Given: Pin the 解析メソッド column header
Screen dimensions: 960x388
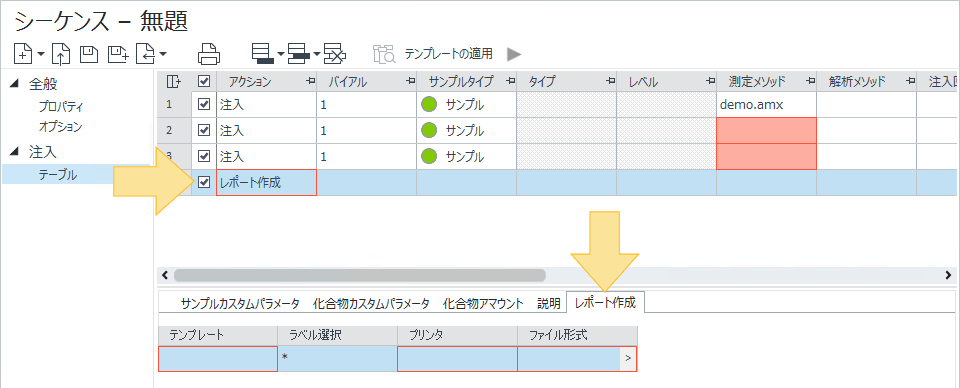Looking at the screenshot, I should [910, 81].
